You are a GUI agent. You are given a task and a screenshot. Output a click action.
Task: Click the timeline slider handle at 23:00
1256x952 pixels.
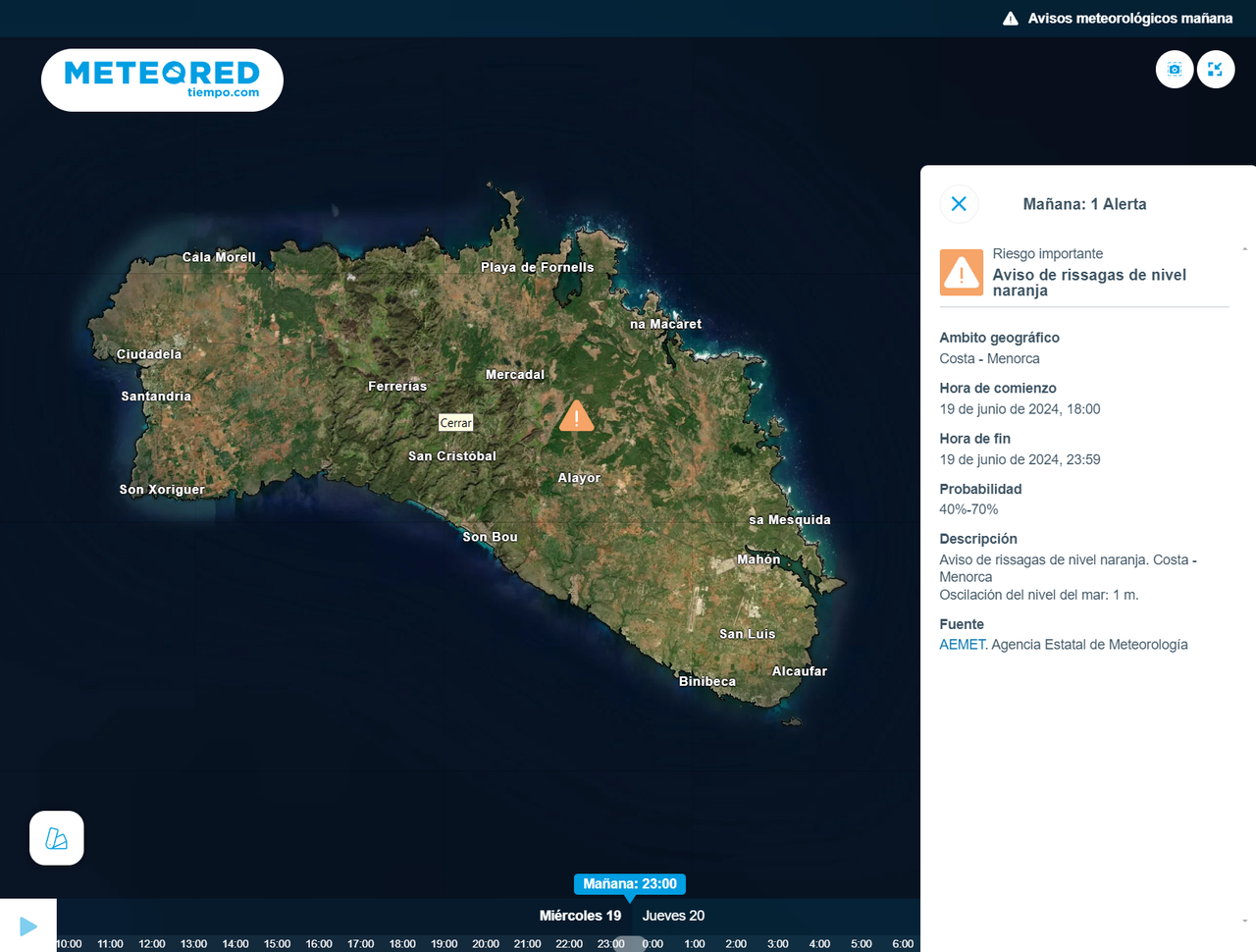(x=629, y=944)
